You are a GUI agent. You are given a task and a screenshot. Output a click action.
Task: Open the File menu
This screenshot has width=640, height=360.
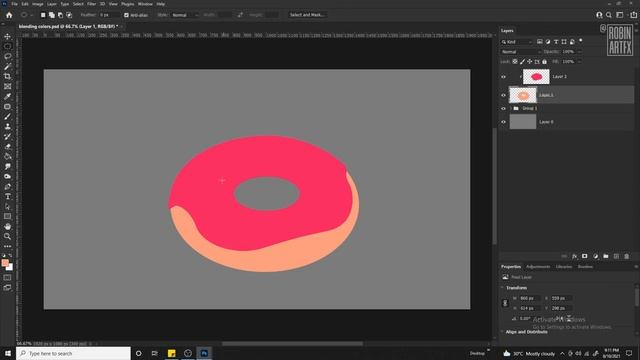[14, 4]
